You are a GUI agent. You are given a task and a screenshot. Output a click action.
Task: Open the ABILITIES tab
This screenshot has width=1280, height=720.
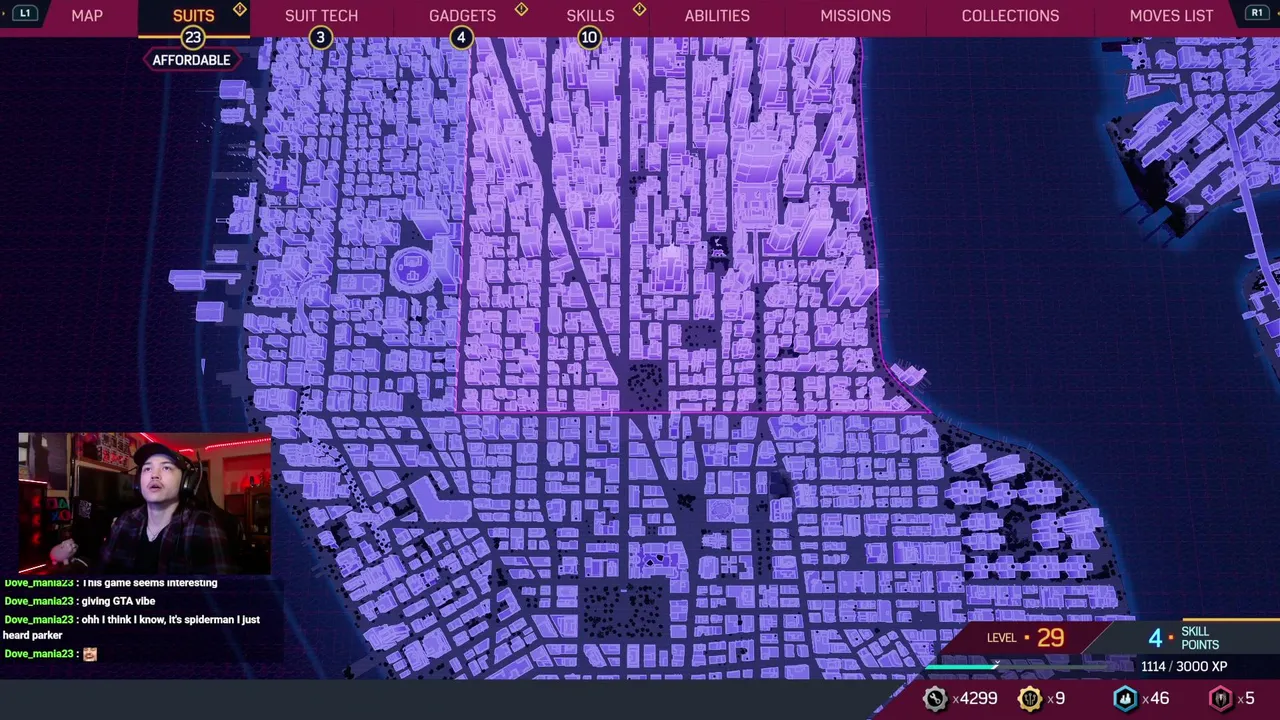pos(717,16)
